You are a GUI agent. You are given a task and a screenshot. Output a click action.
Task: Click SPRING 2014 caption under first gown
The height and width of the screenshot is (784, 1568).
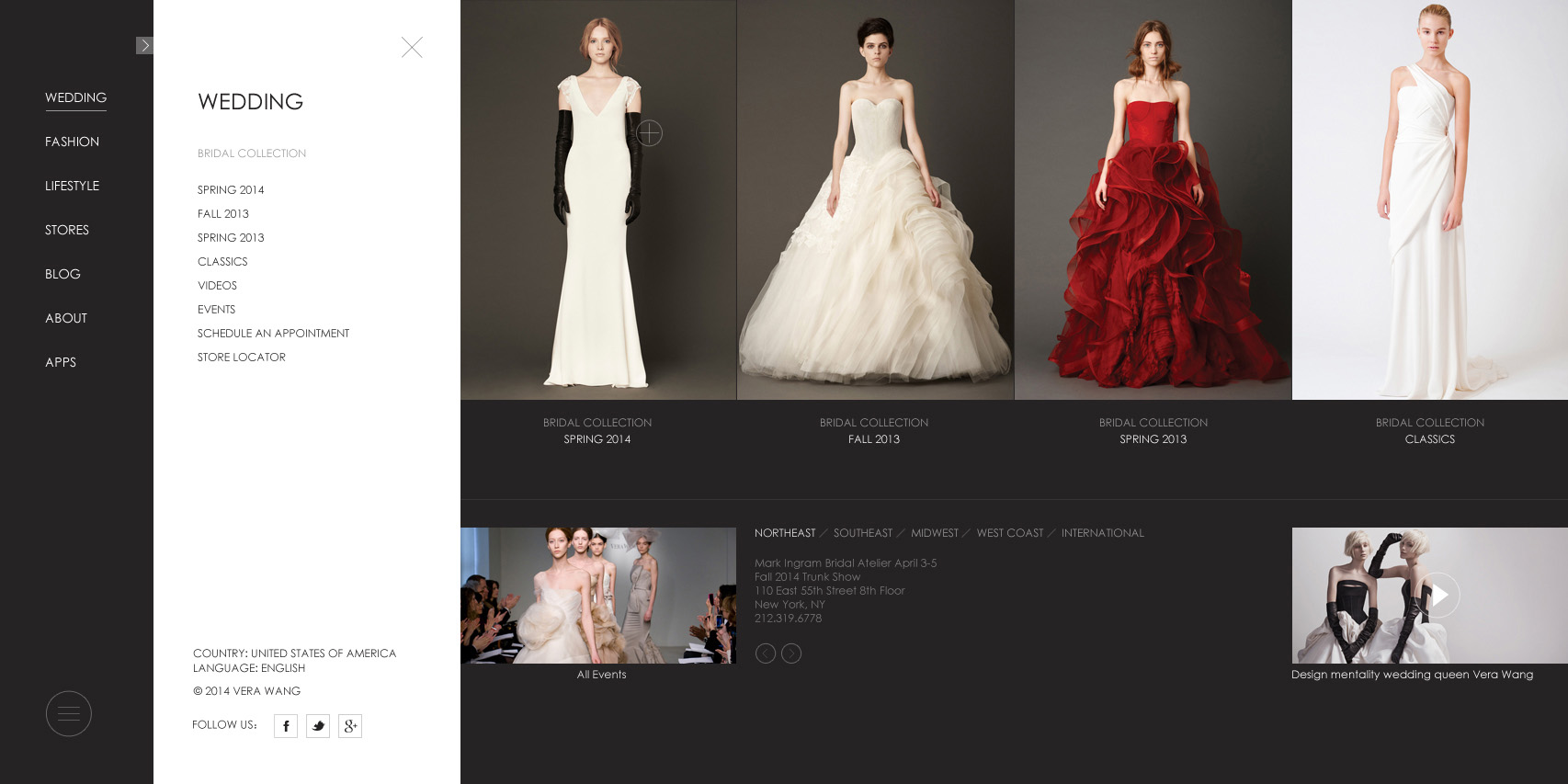tap(597, 439)
